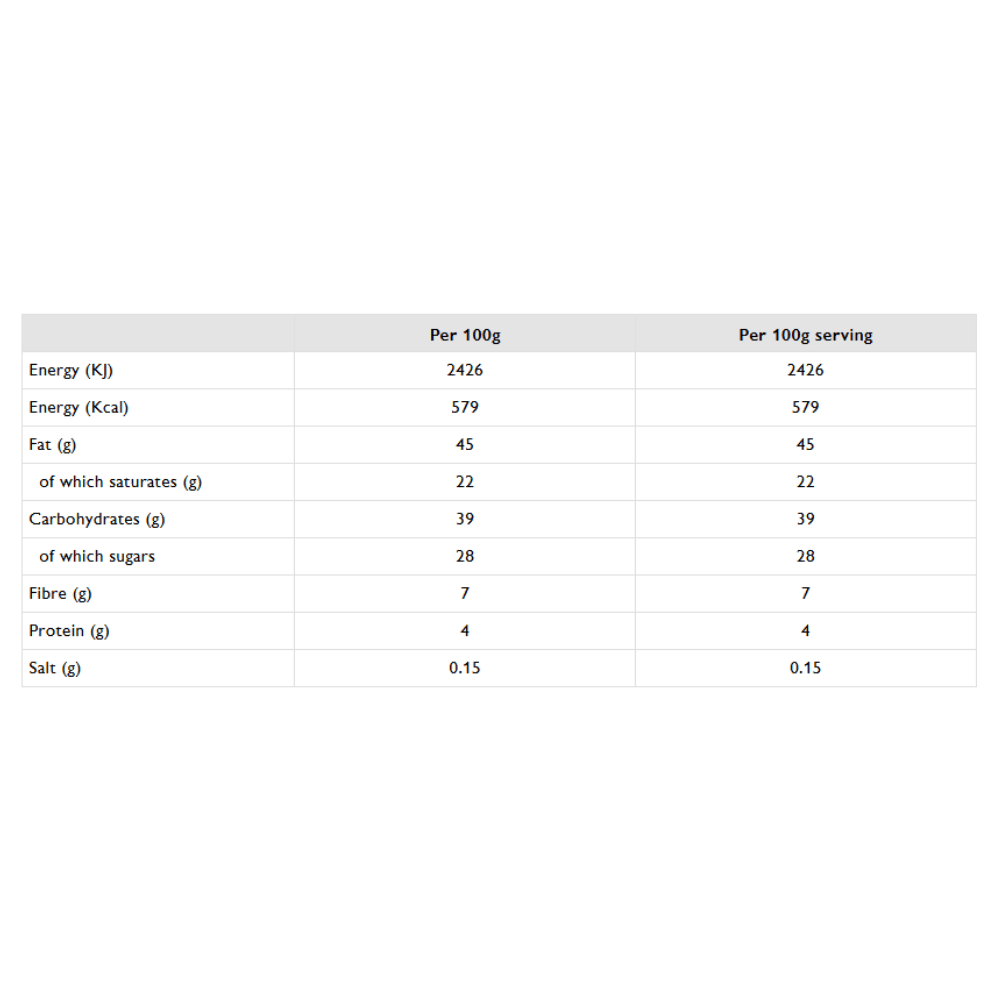Select the fat value 45 under Per 100g
The image size is (1000, 1000).
[465, 444]
